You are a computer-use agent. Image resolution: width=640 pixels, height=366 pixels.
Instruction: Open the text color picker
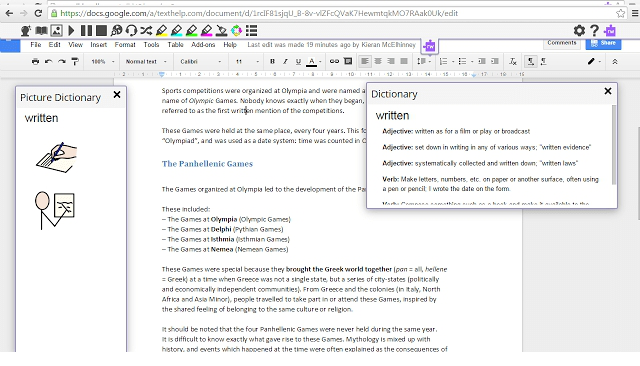pyautogui.click(x=313, y=62)
